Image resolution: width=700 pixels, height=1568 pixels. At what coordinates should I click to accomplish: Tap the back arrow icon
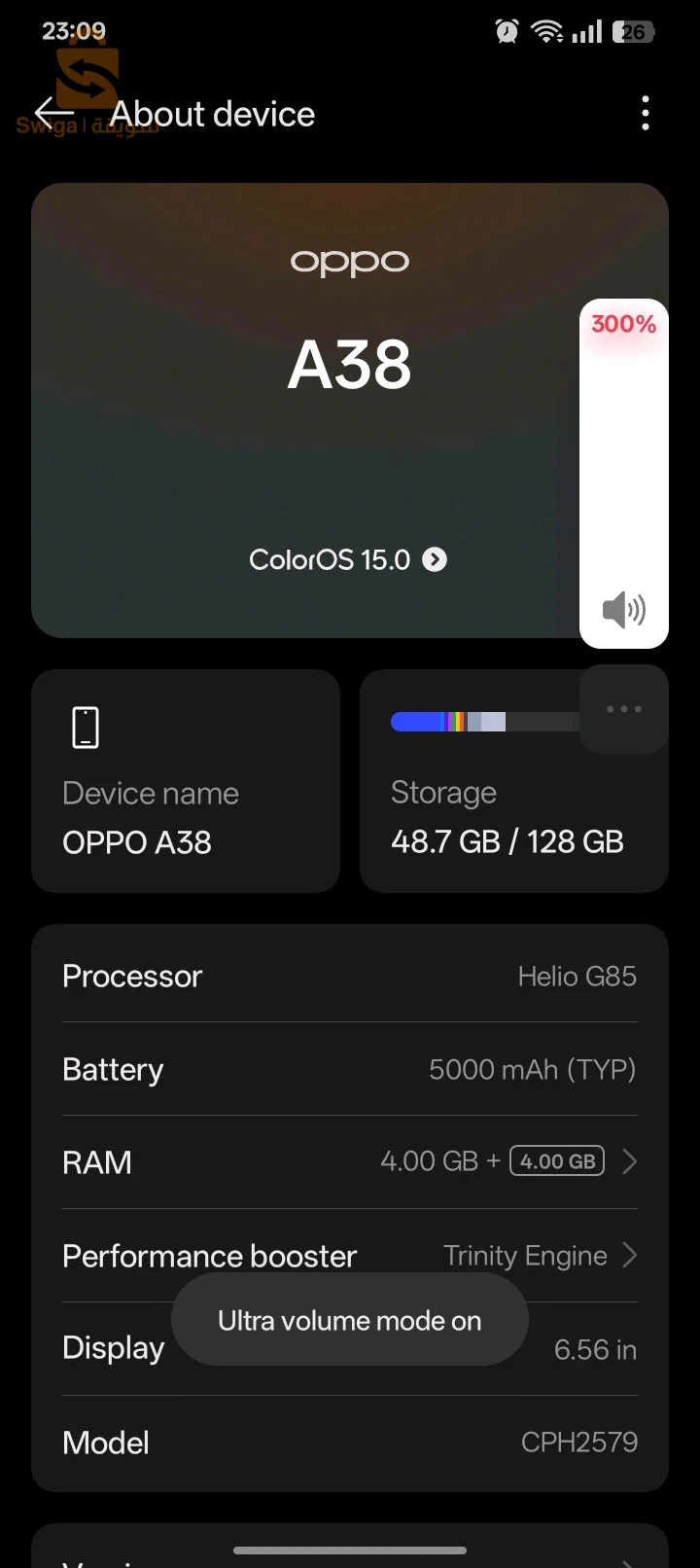click(x=52, y=113)
